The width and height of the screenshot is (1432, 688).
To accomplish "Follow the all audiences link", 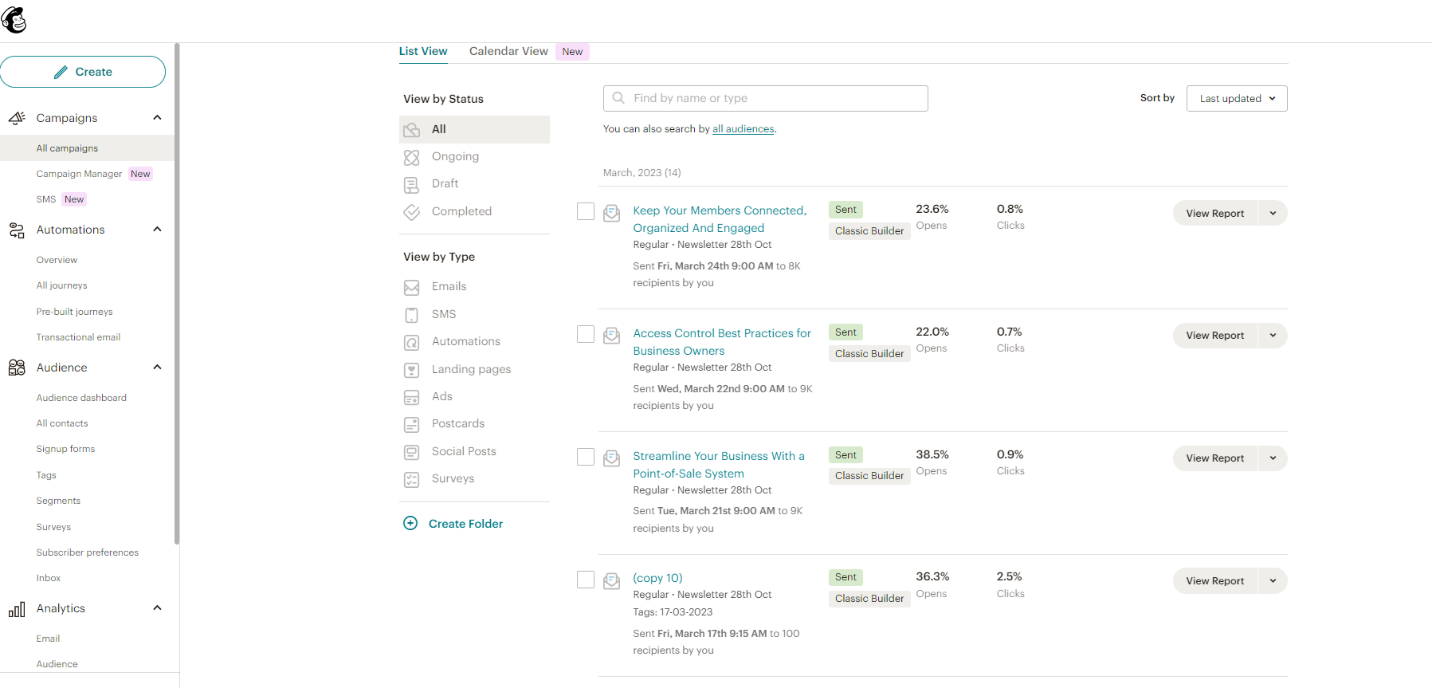I will [x=743, y=129].
